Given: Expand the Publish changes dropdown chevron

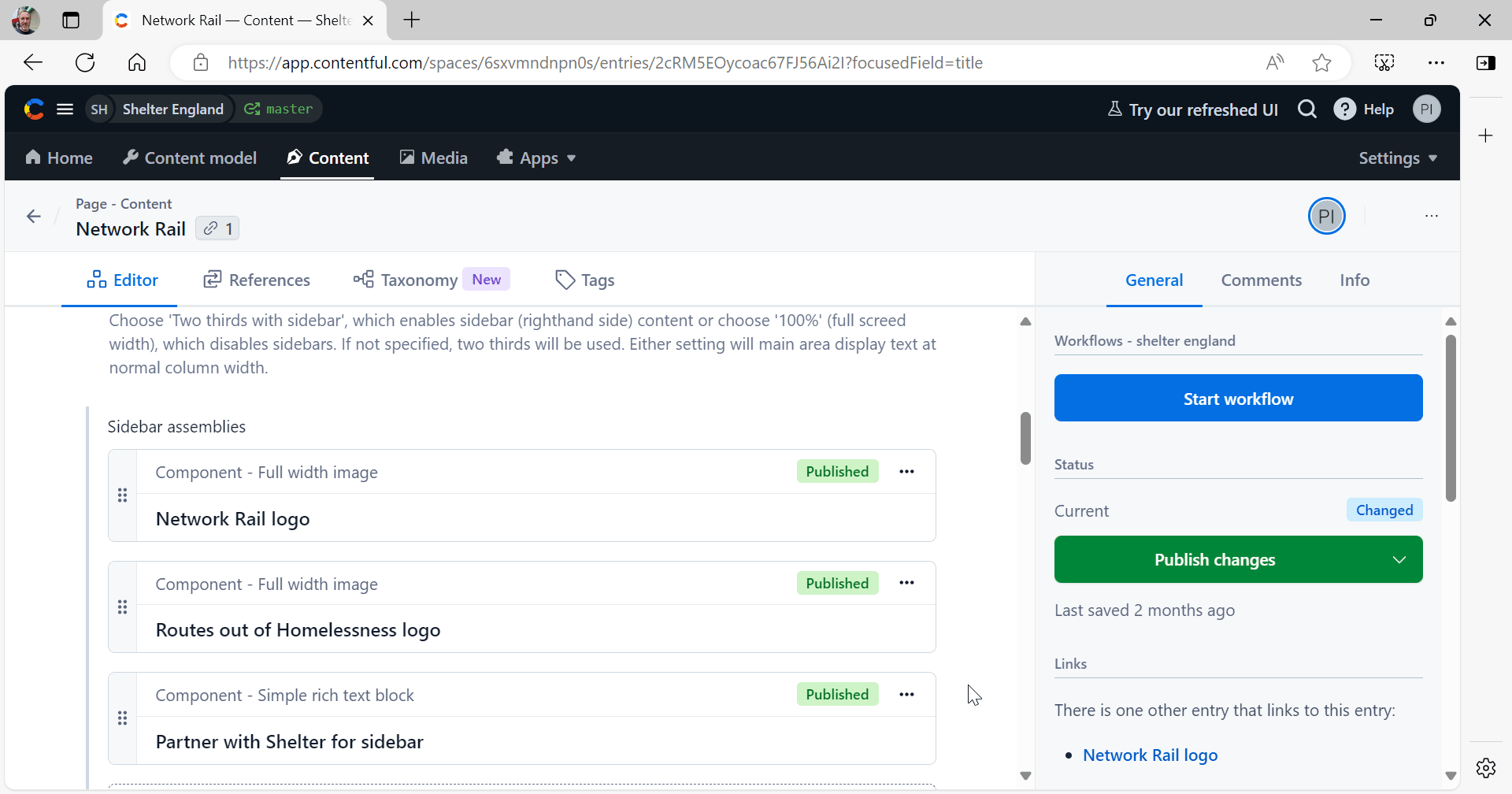Looking at the screenshot, I should pyautogui.click(x=1399, y=559).
